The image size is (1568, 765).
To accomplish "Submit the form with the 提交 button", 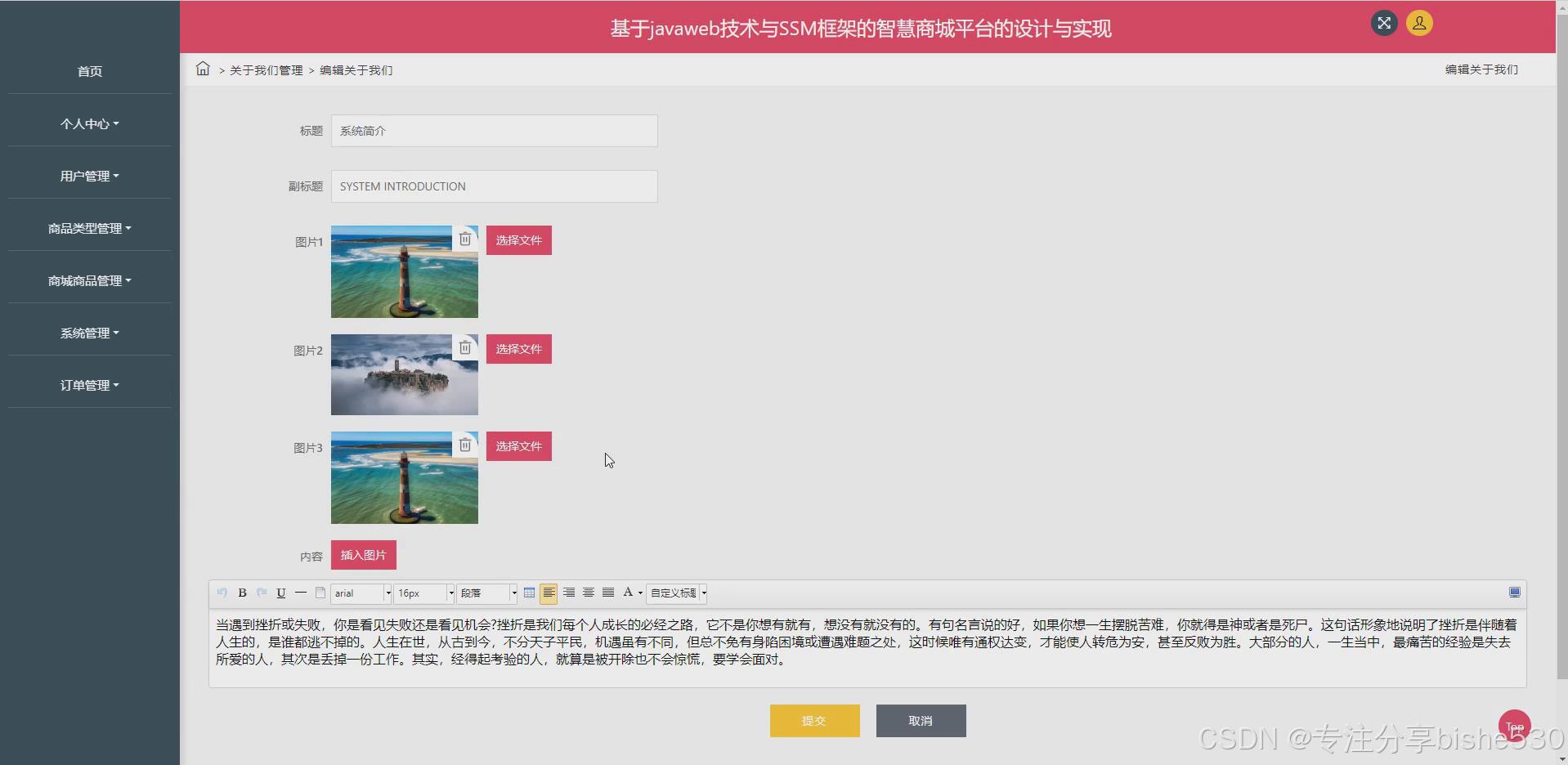I will click(x=815, y=721).
